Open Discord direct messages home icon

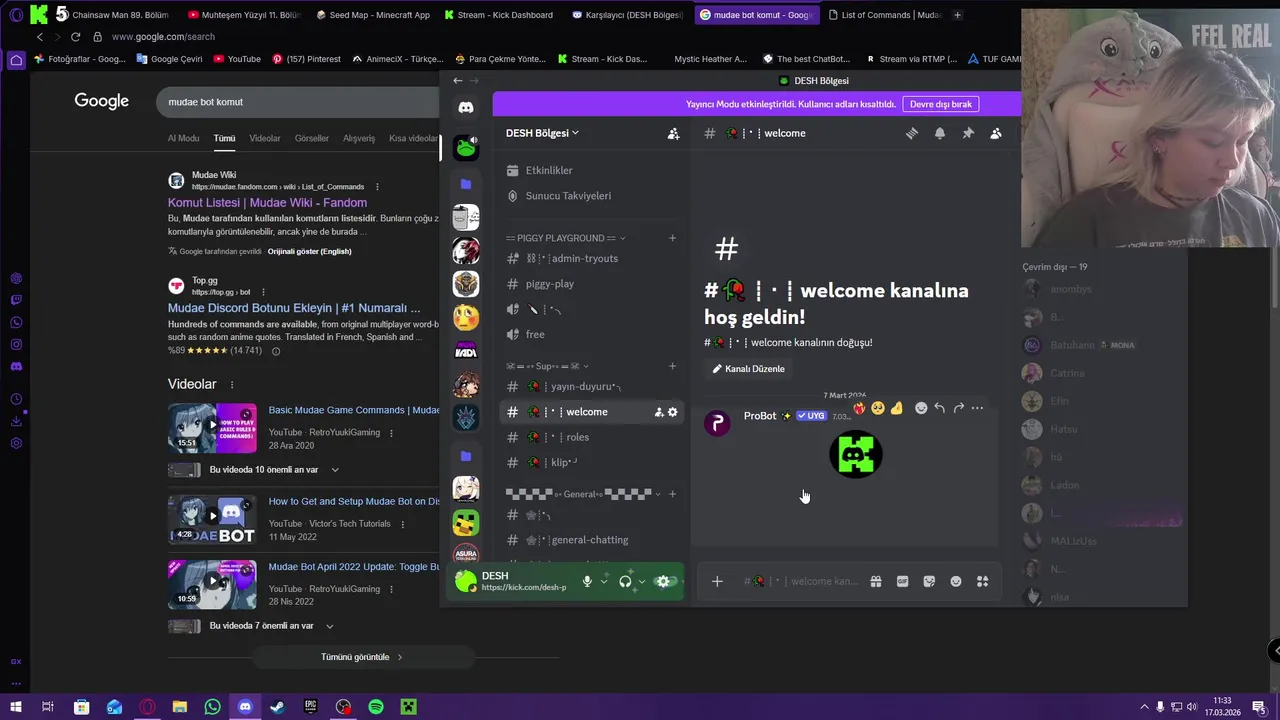click(x=466, y=107)
